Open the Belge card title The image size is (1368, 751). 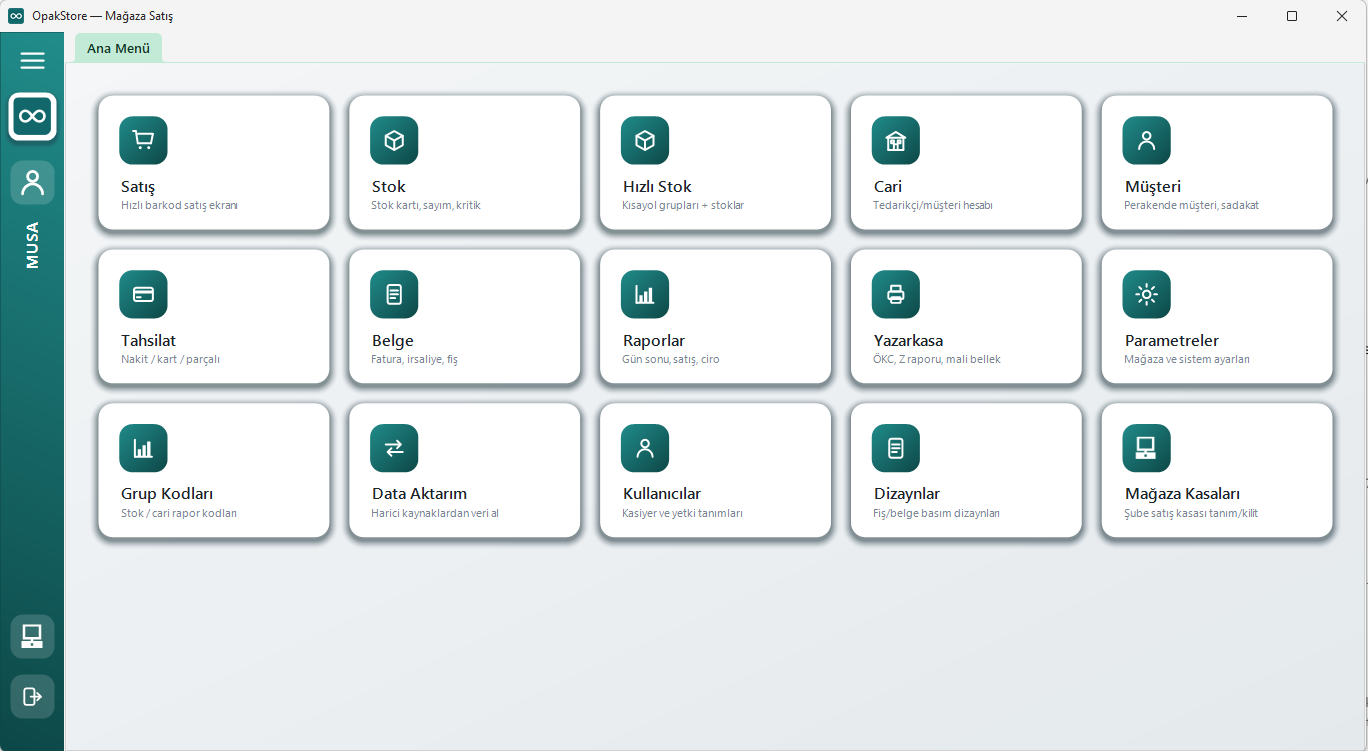point(393,341)
